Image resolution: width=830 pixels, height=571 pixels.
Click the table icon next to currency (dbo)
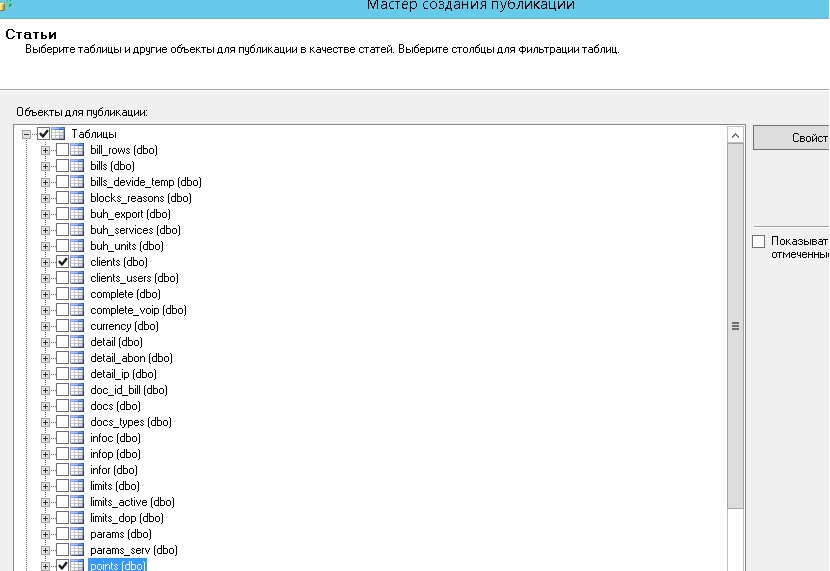[x=77, y=326]
